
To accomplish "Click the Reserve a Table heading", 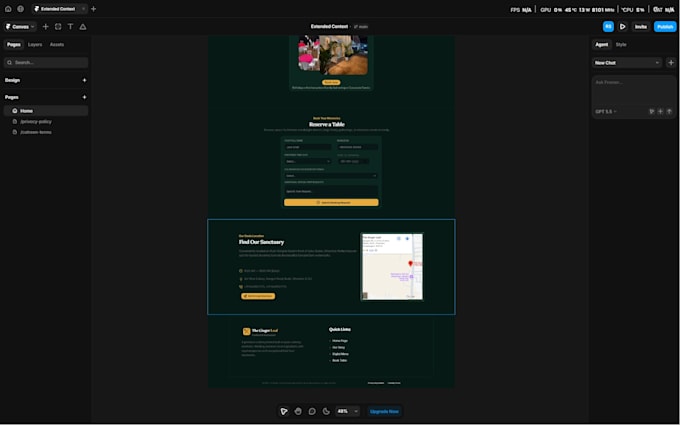I will (x=327, y=124).
